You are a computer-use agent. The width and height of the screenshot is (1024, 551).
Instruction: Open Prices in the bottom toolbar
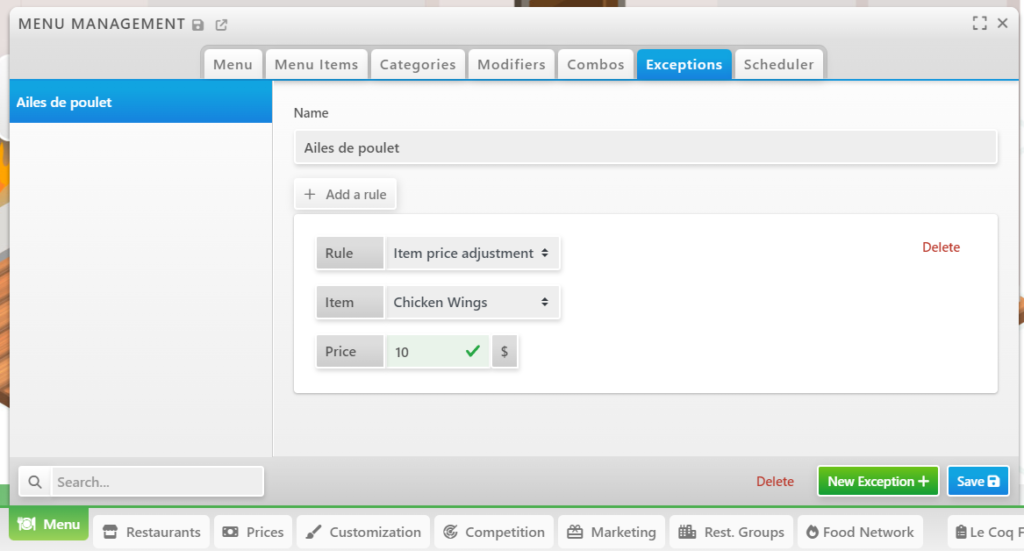click(254, 532)
